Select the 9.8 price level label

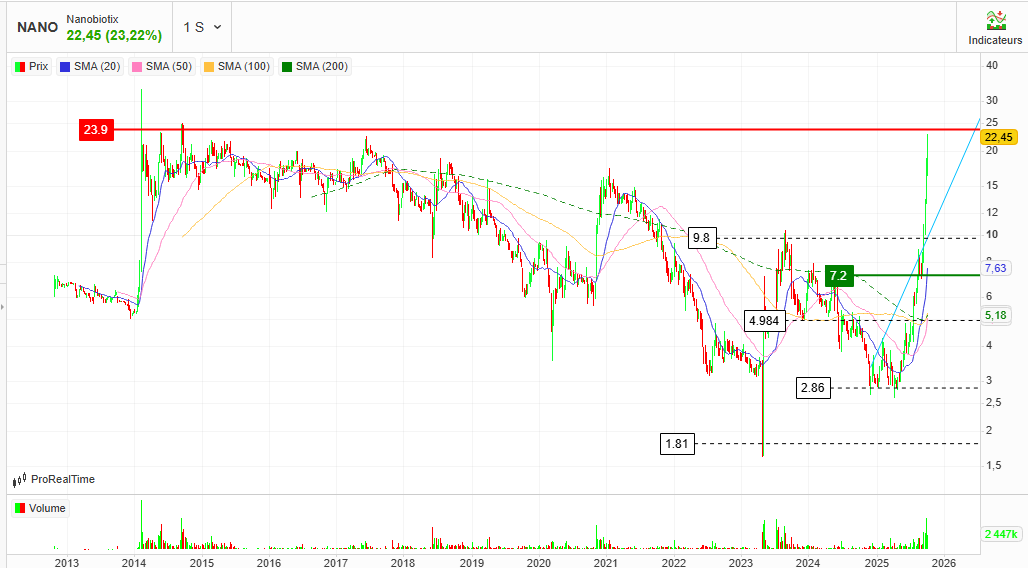[x=701, y=237]
